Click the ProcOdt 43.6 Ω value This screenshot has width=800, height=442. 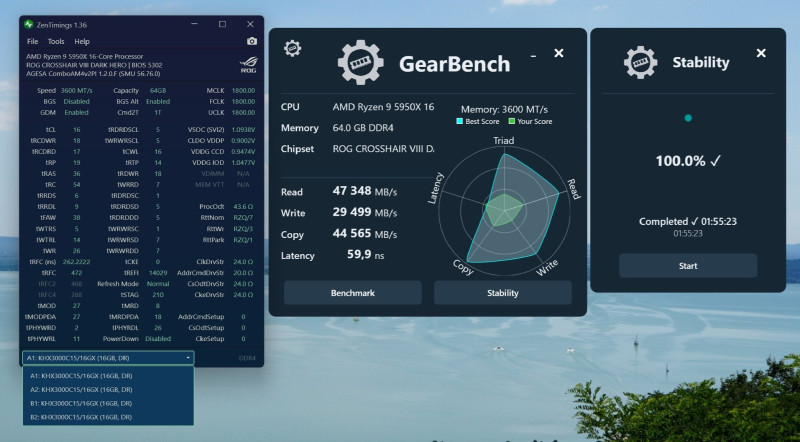pos(243,207)
